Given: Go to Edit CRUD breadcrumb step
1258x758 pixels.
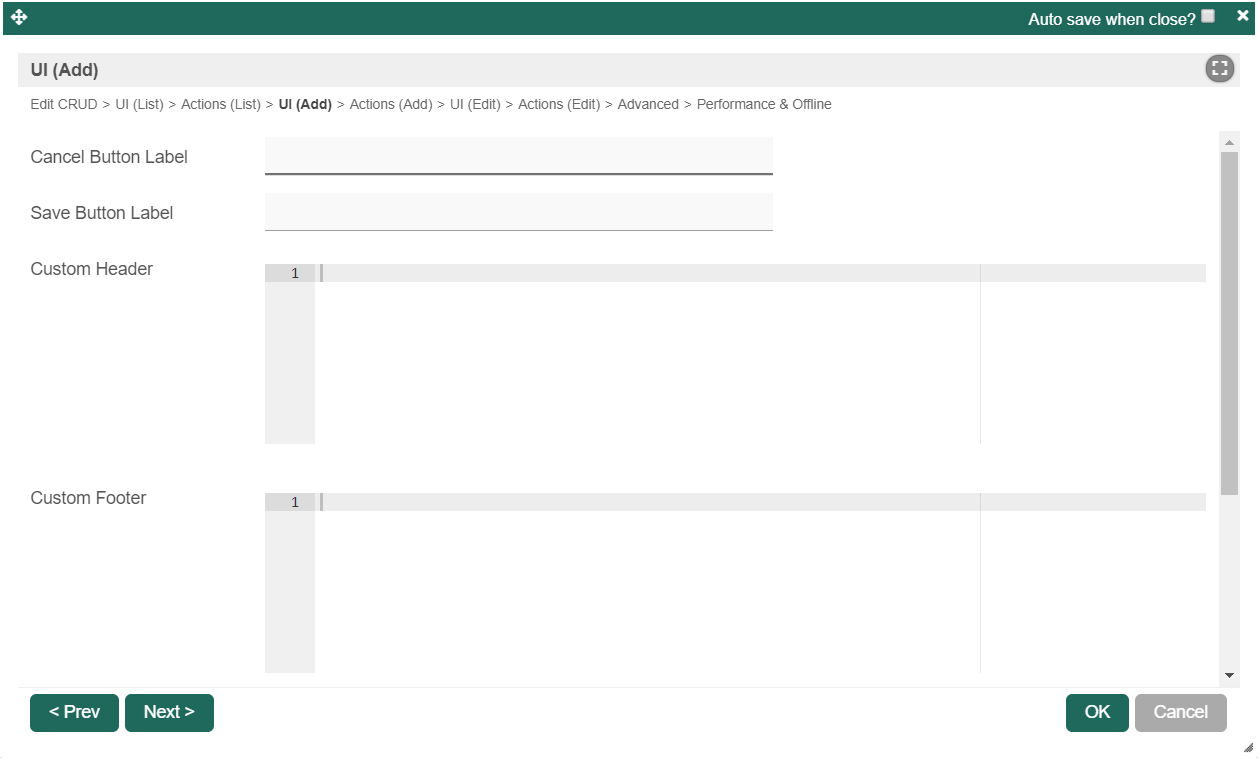Looking at the screenshot, I should (64, 104).
